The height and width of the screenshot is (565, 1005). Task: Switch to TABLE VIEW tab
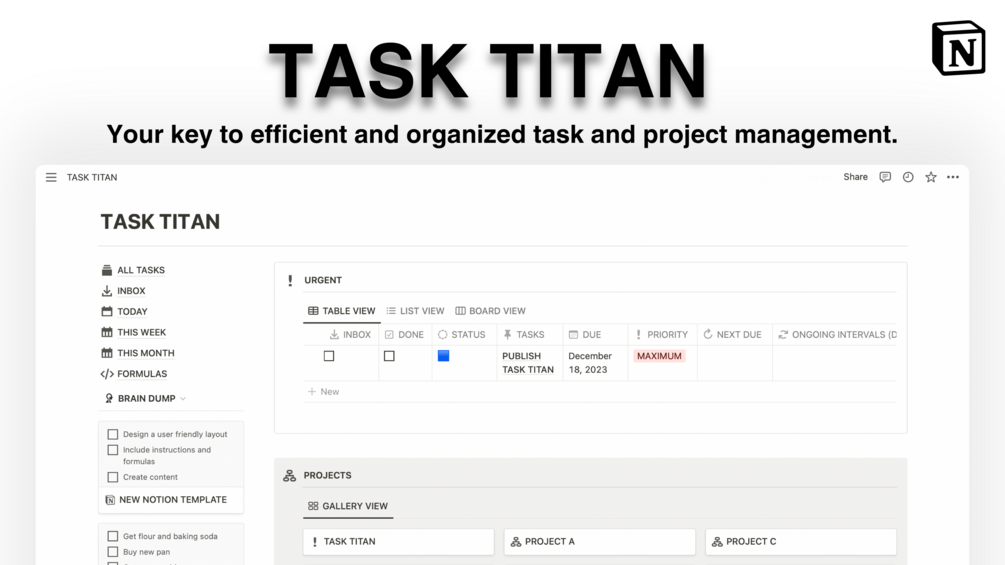[x=342, y=311]
